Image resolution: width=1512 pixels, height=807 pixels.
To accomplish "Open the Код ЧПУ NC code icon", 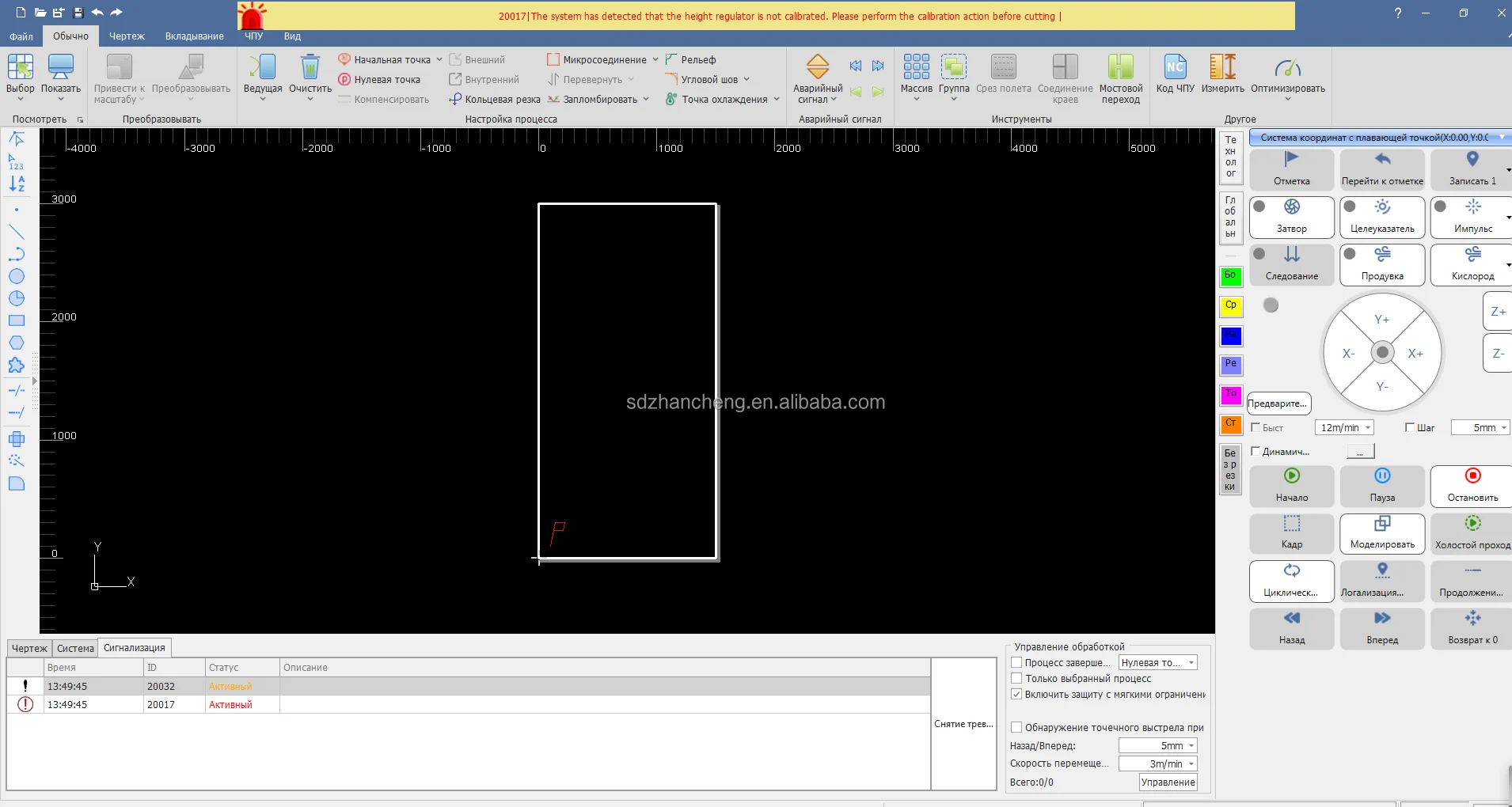I will [x=1175, y=69].
